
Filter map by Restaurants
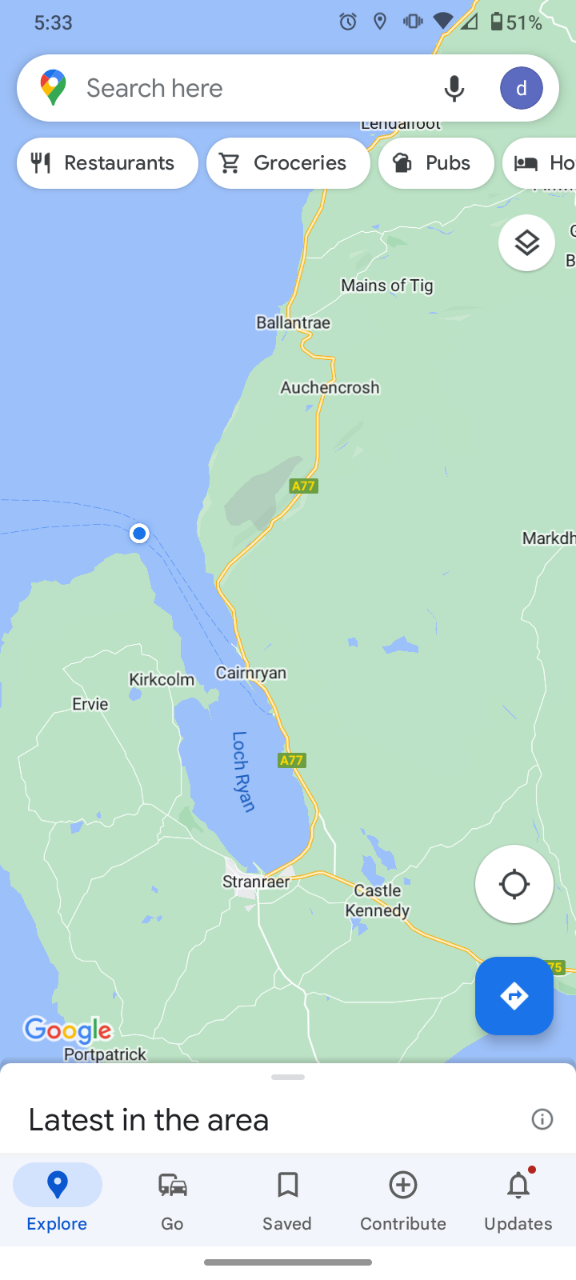coord(107,163)
